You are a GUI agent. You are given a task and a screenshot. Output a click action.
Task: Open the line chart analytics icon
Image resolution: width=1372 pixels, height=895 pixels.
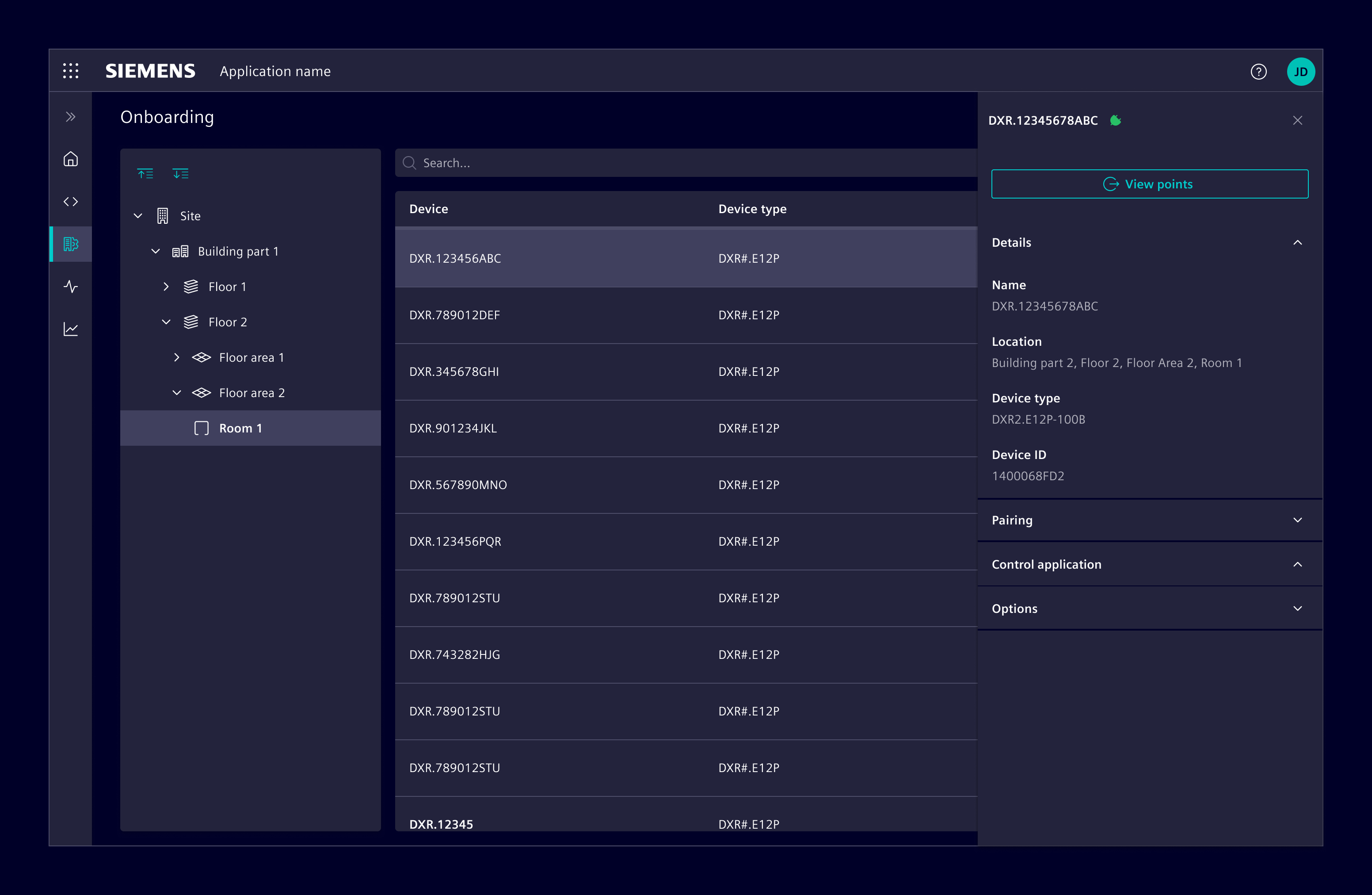(70, 329)
